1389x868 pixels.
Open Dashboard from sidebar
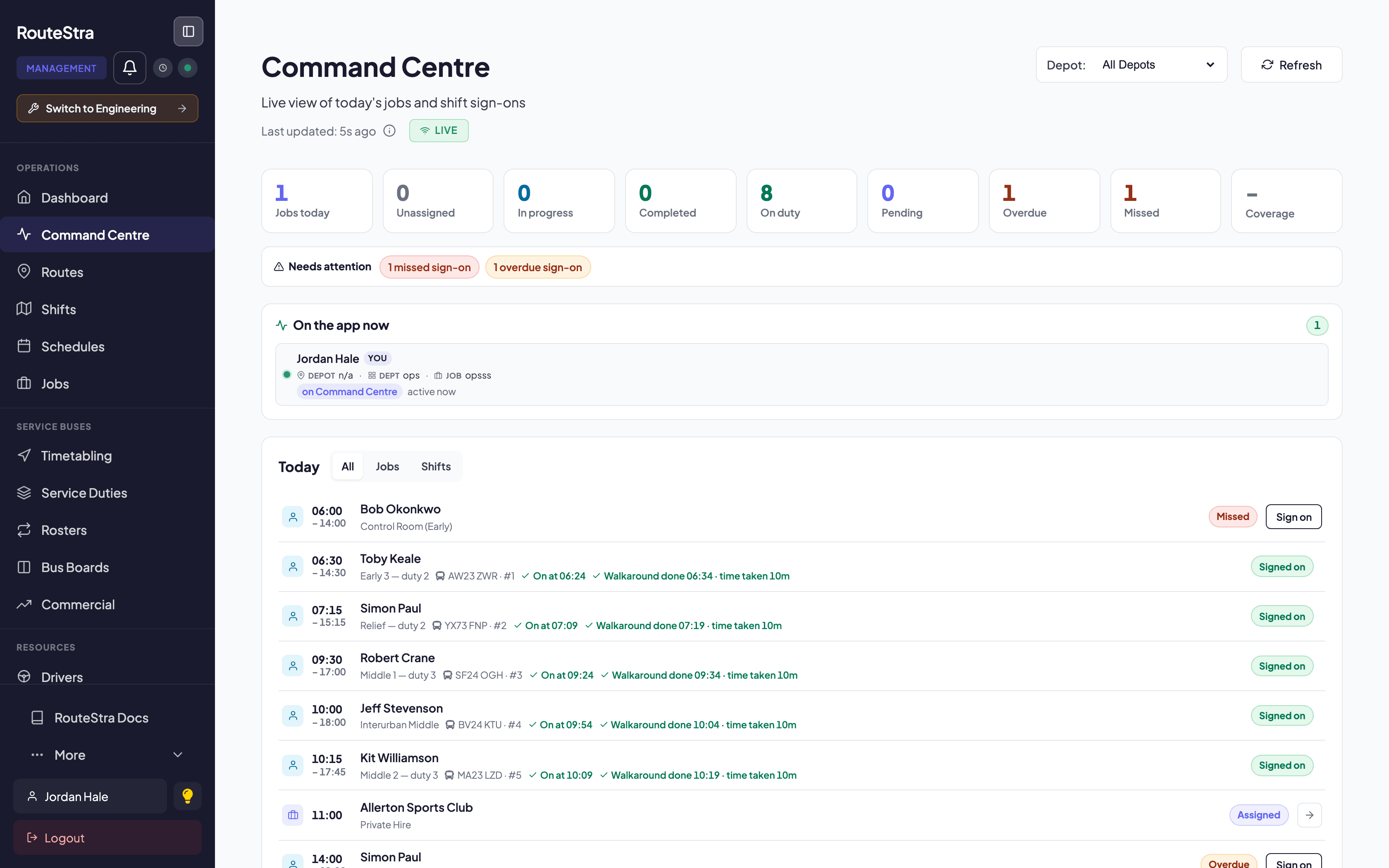(107, 198)
